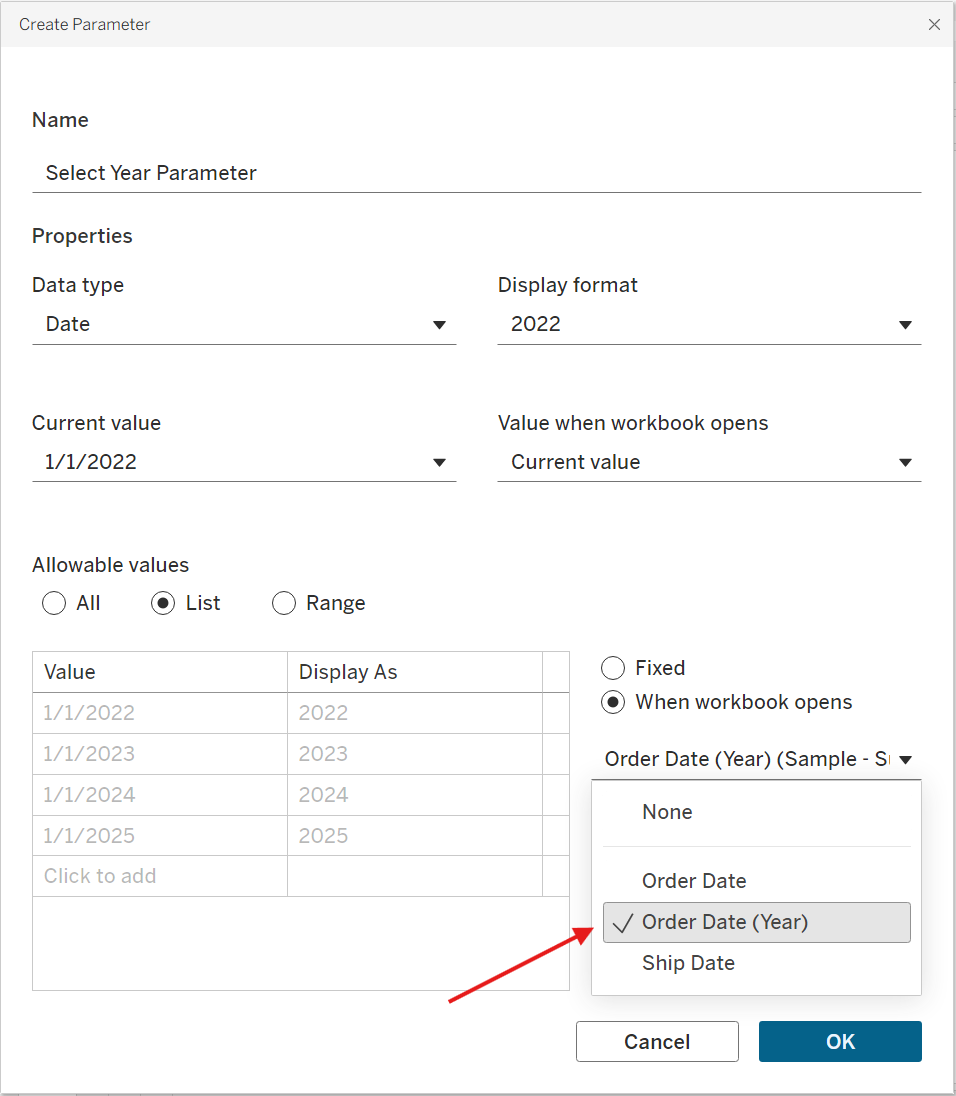Select the All allowable values option
This screenshot has height=1096, width=956.
click(x=55, y=603)
